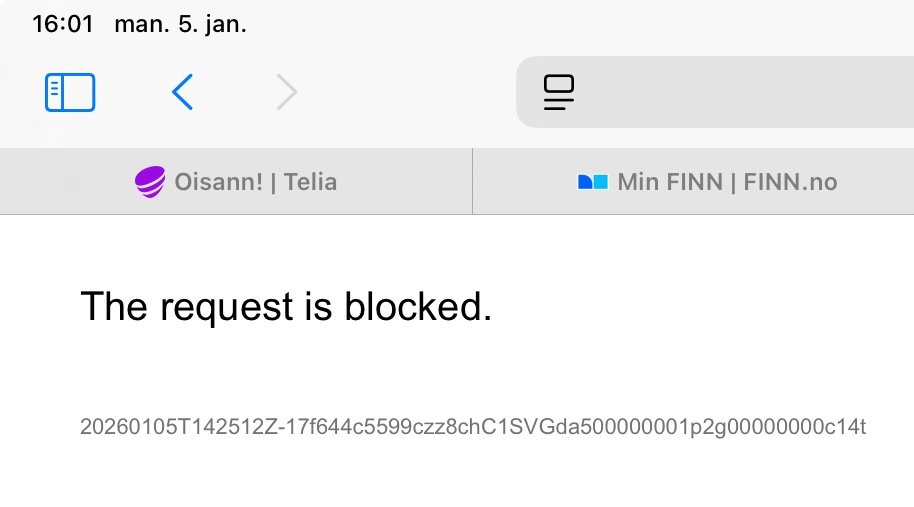Tap the greyed-out forward arrow
Image resolution: width=914 pixels, height=507 pixels.
click(287, 93)
